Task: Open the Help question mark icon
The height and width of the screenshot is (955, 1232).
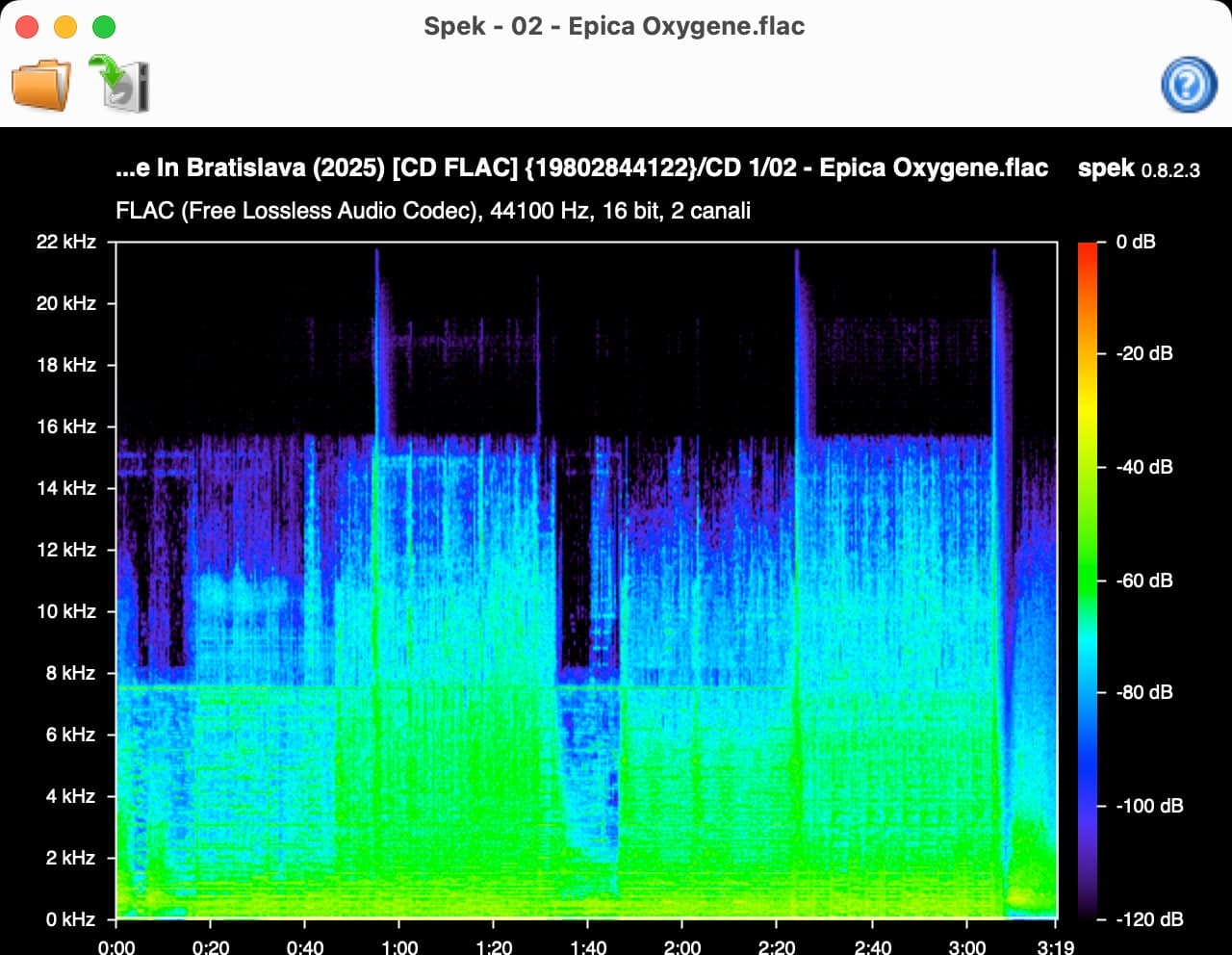Action: 1189,86
